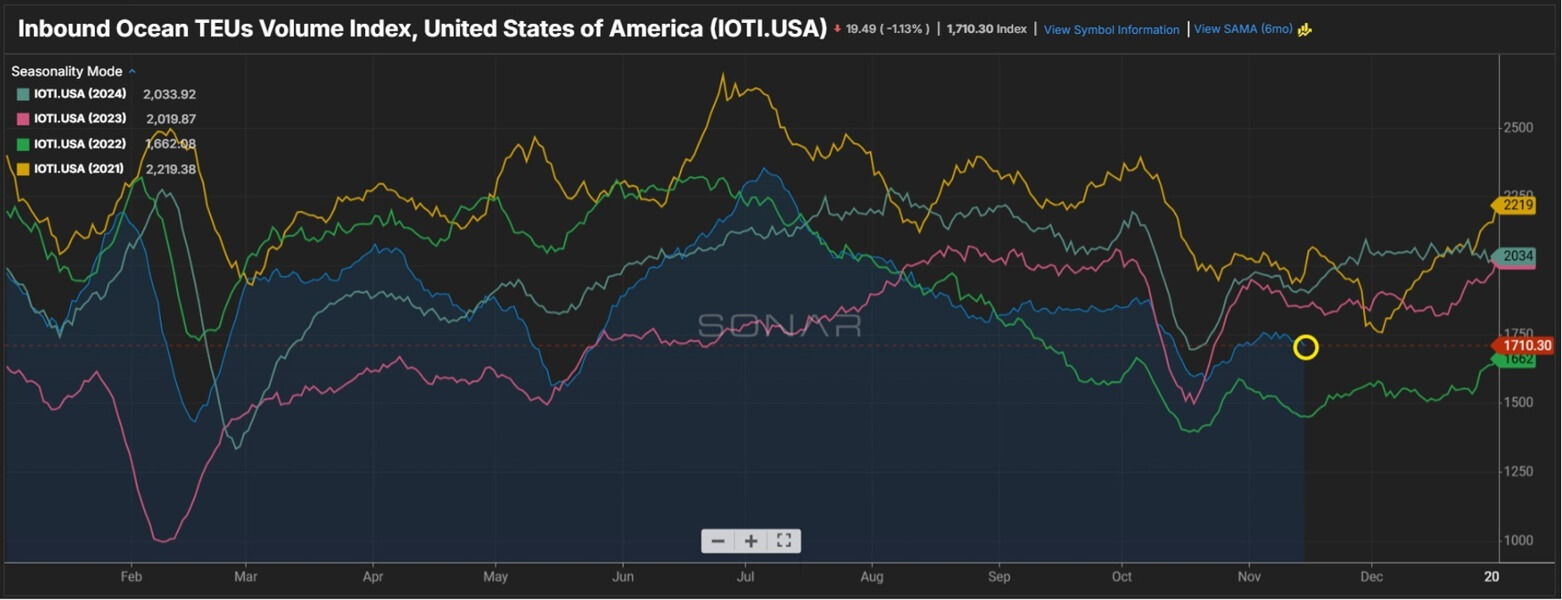Click the pink IOTI.USA (2023) color swatch

[21, 118]
